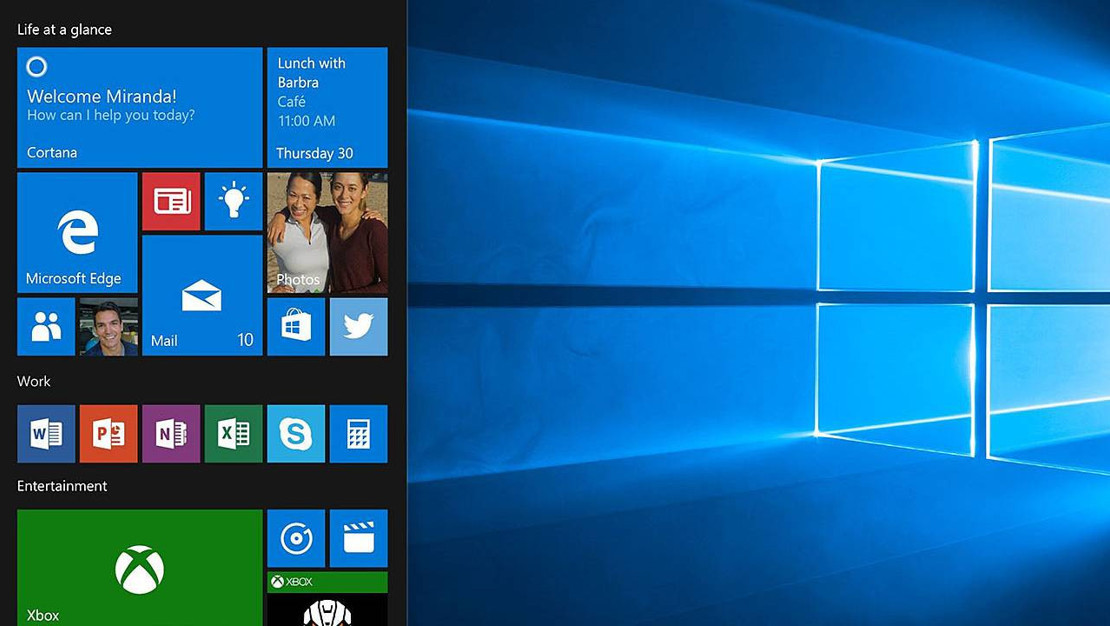1110x626 pixels.
Task: Ask Cortana a question via her tile
Action: (139, 107)
